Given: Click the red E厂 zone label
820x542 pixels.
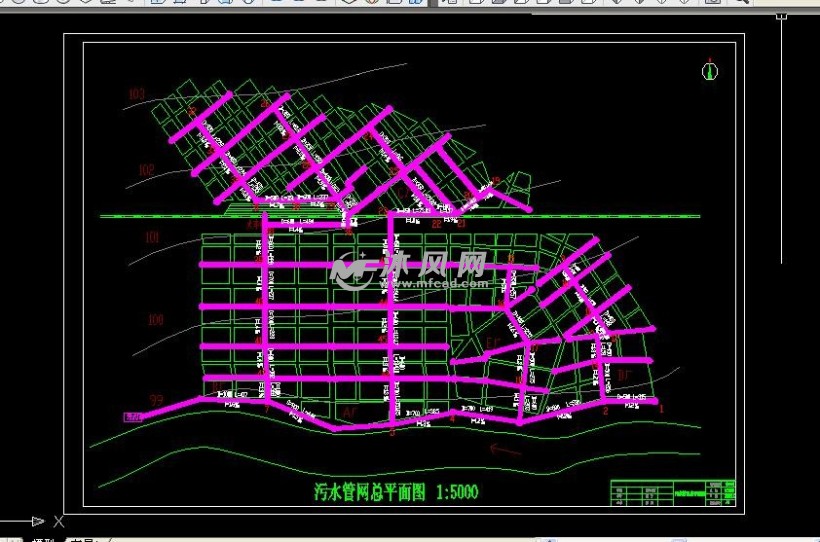Looking at the screenshot, I should (492, 344).
